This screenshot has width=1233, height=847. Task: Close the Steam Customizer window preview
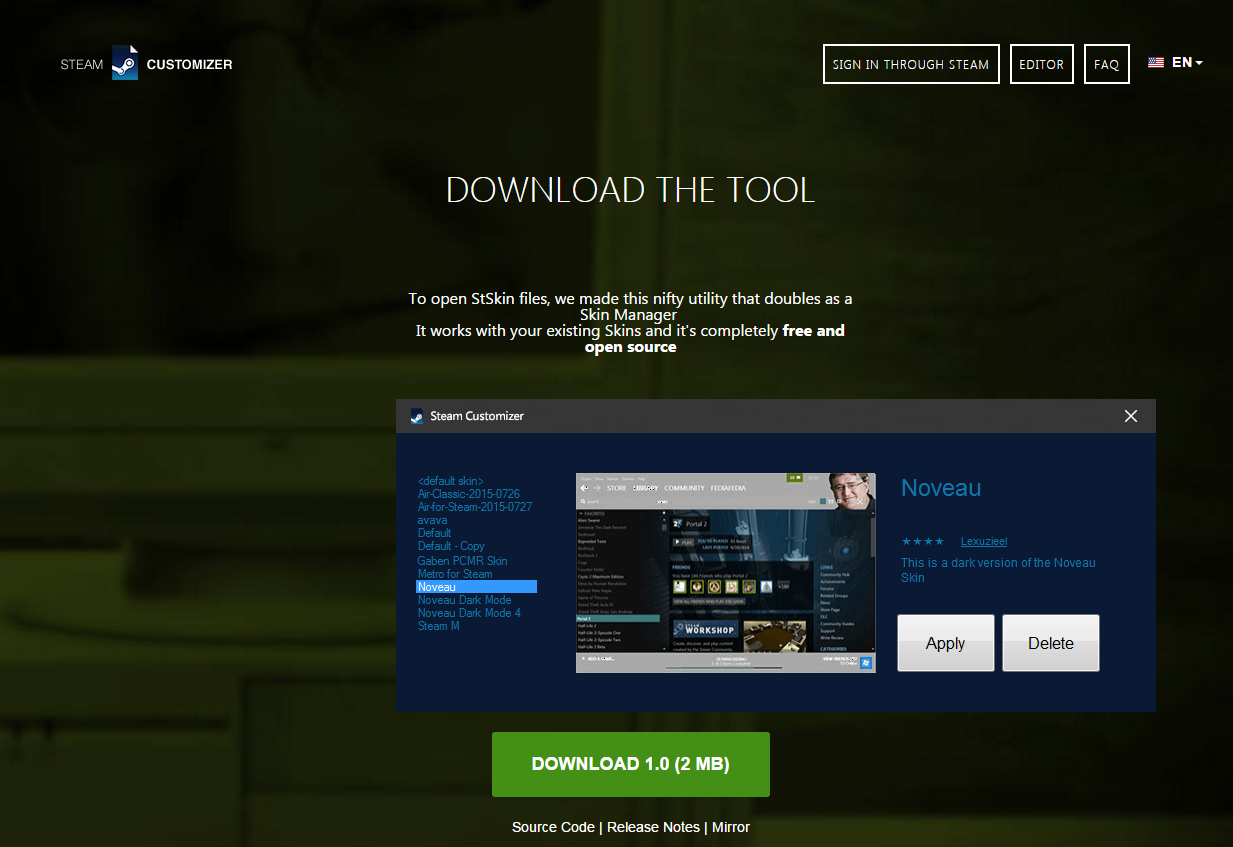tap(1131, 416)
